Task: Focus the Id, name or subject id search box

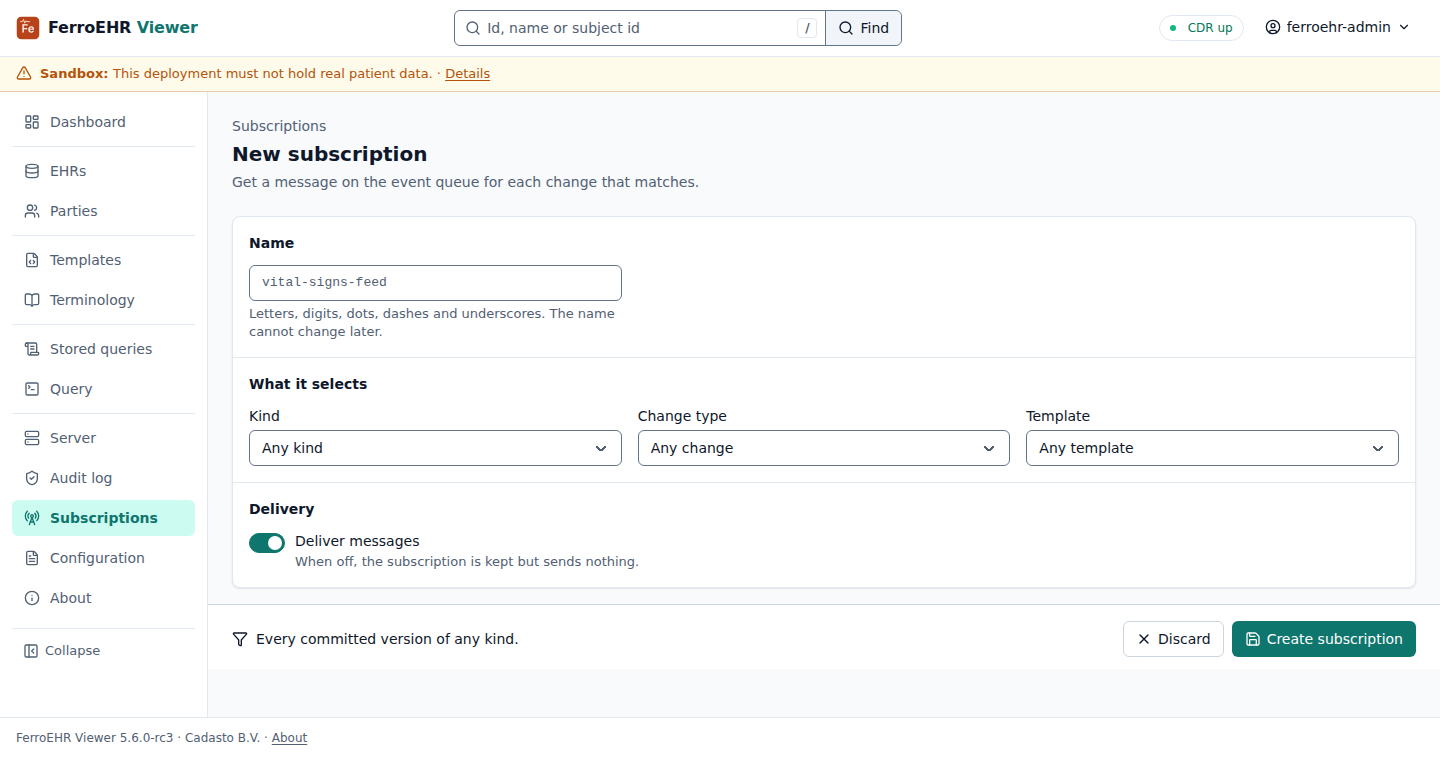Action: pyautogui.click(x=640, y=28)
